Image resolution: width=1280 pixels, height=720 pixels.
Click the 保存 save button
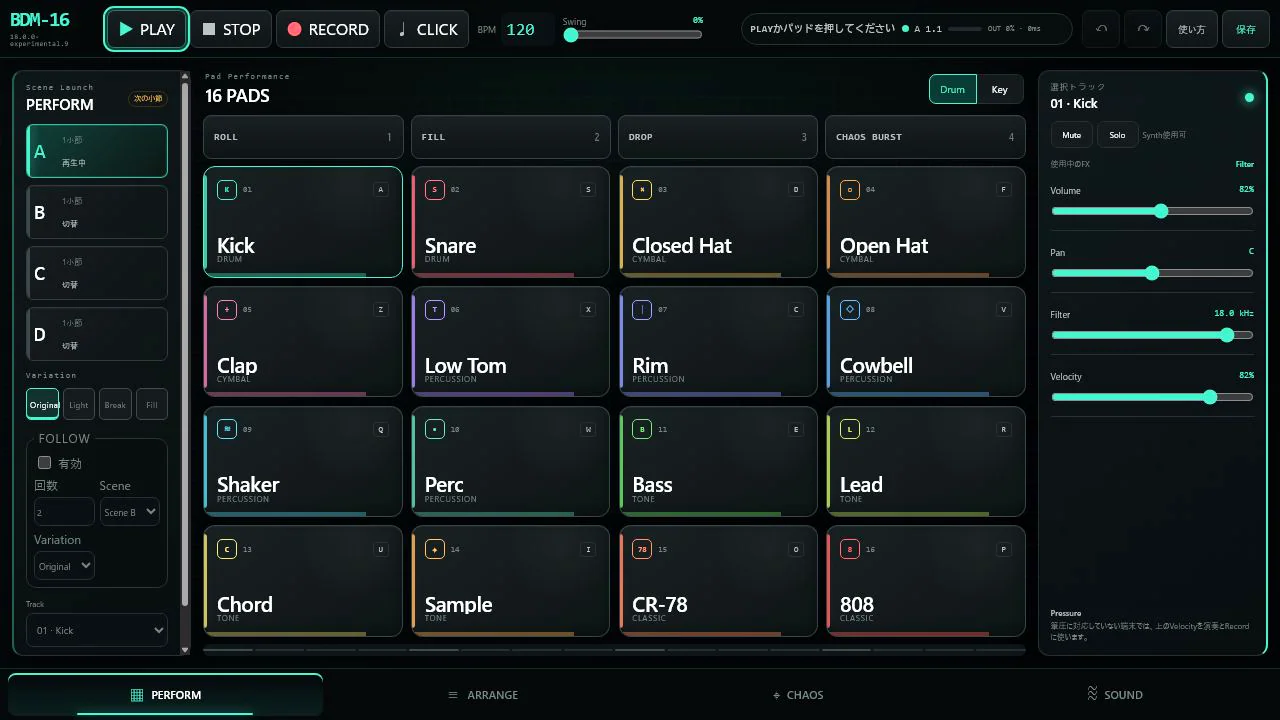point(1246,29)
